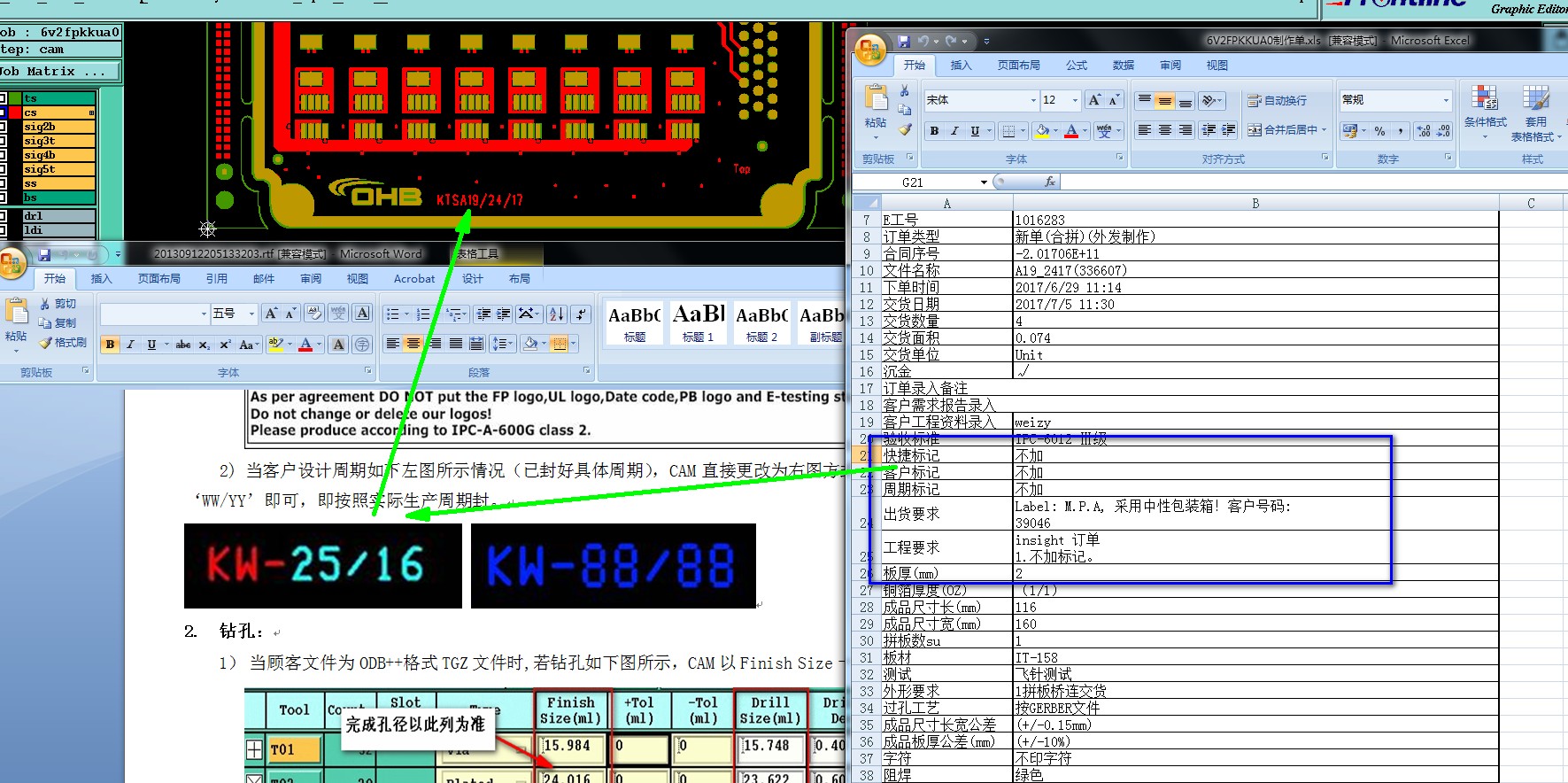Click Word 剪切 cut button
Viewport: 1568px width, 783px height.
pyautogui.click(x=58, y=304)
